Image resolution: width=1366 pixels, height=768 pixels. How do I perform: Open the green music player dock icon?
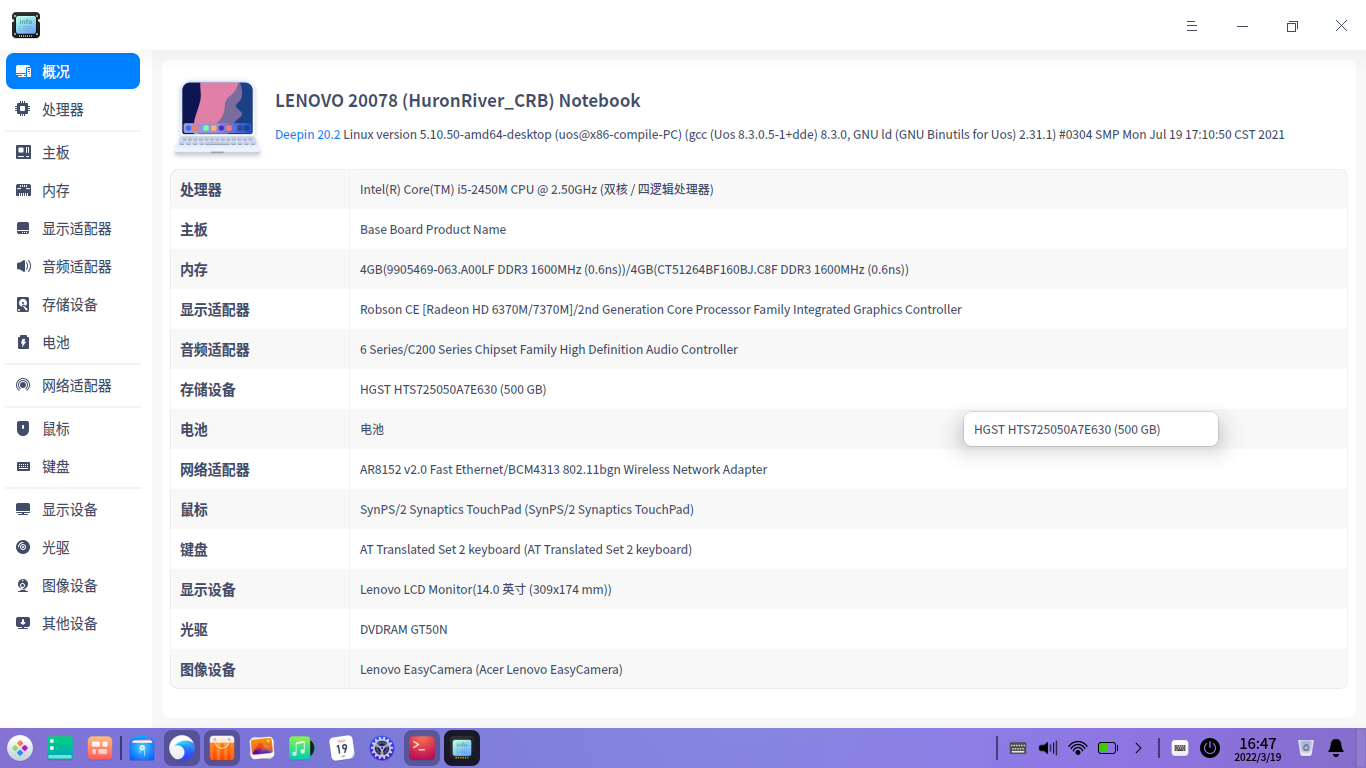click(x=302, y=748)
